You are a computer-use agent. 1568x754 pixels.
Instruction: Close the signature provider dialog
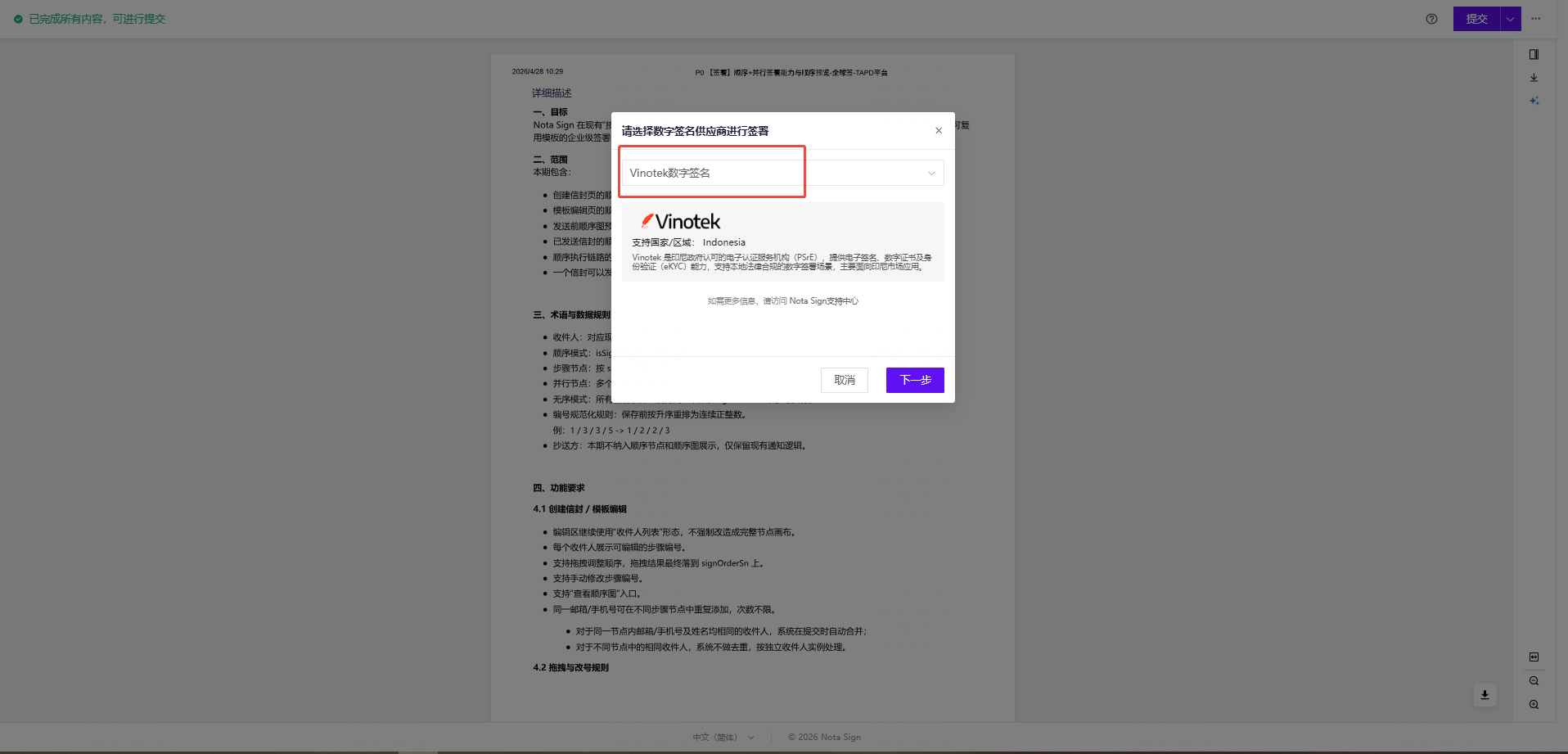939,131
